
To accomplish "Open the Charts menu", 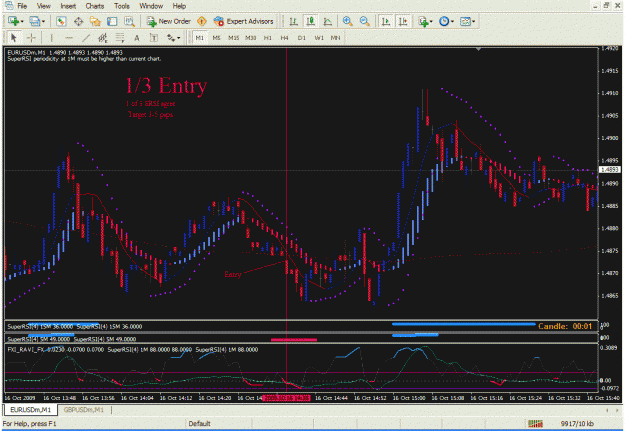I will (95, 6).
